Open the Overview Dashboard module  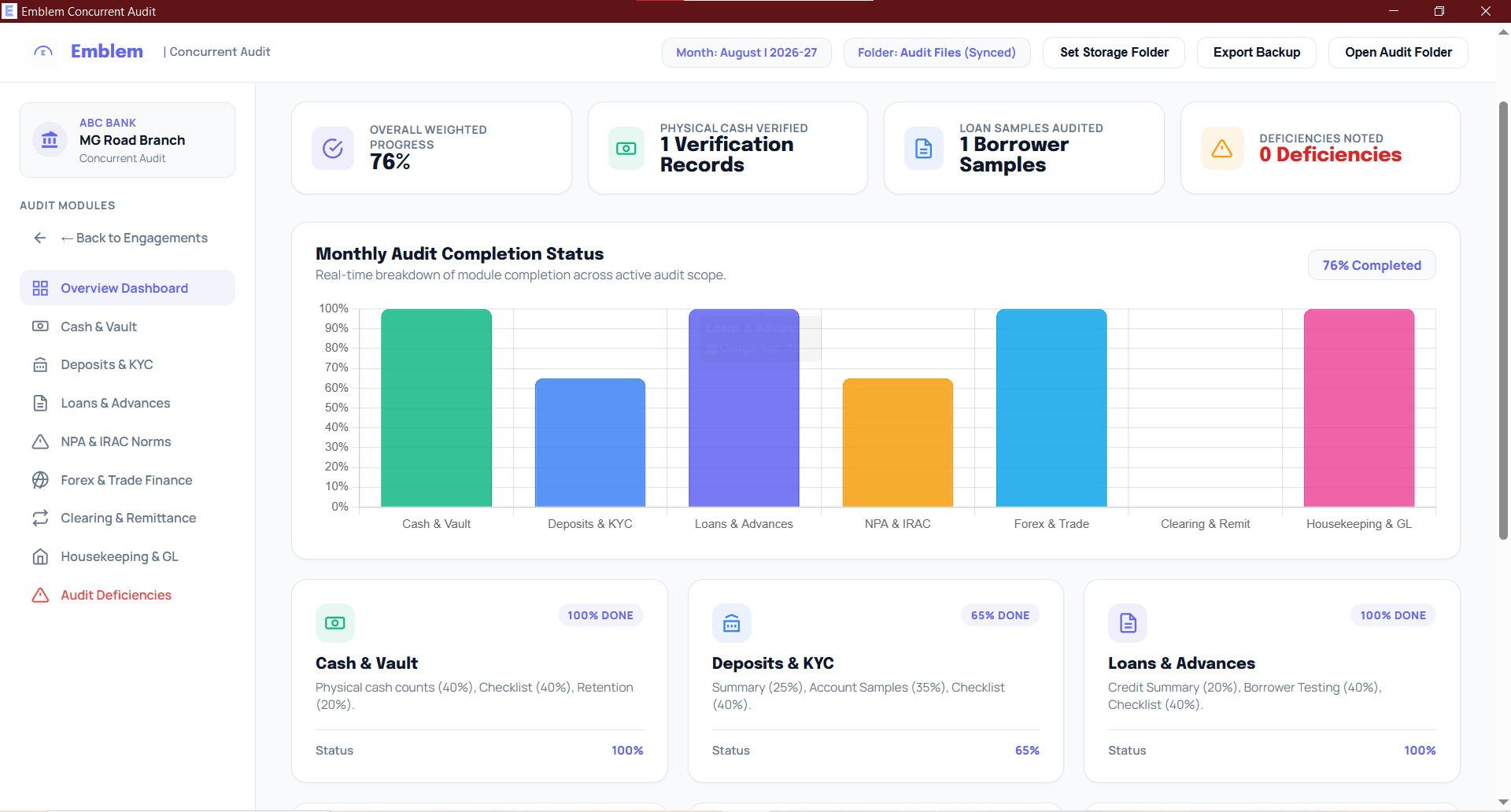coord(127,288)
